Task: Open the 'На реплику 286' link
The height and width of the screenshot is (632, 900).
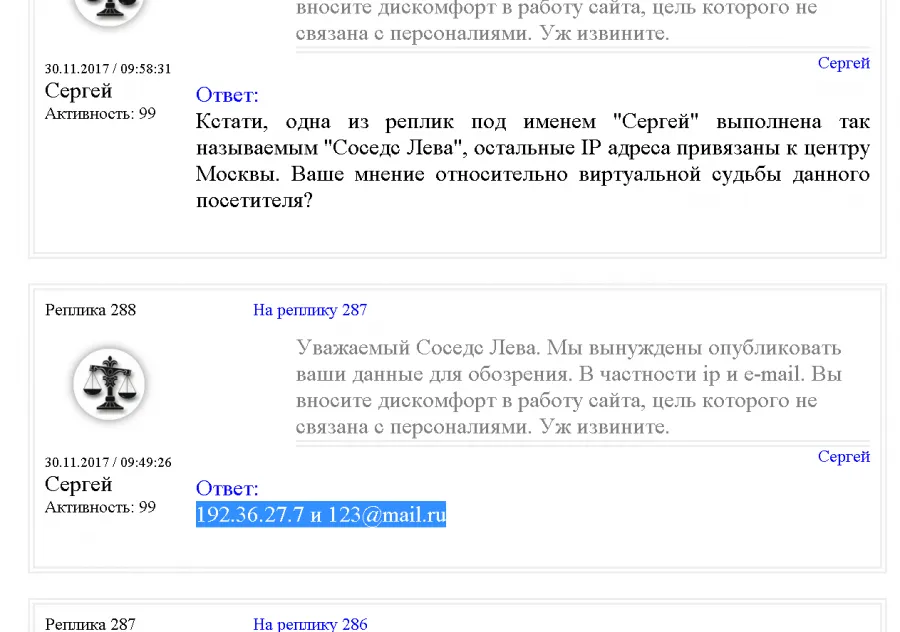Action: [310, 624]
